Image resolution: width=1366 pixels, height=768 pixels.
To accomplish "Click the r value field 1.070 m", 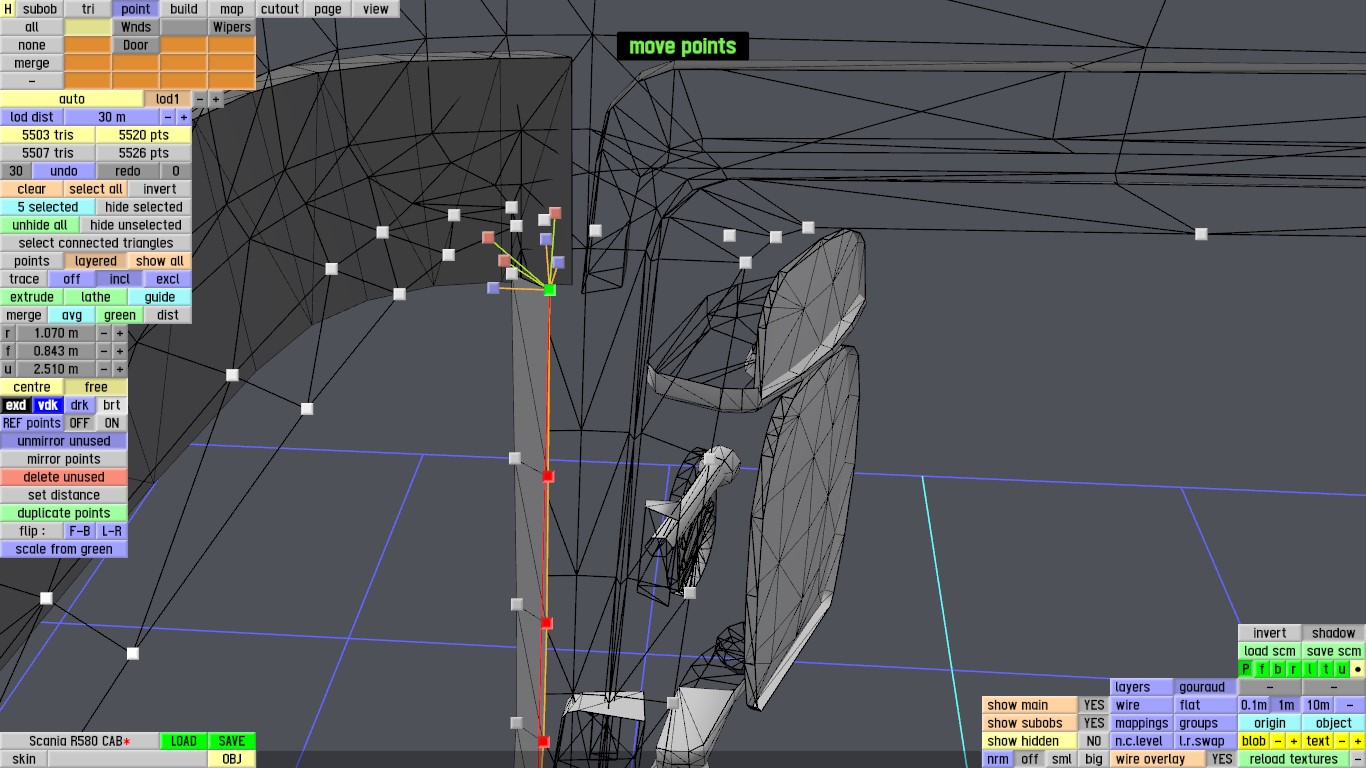I will 56,333.
